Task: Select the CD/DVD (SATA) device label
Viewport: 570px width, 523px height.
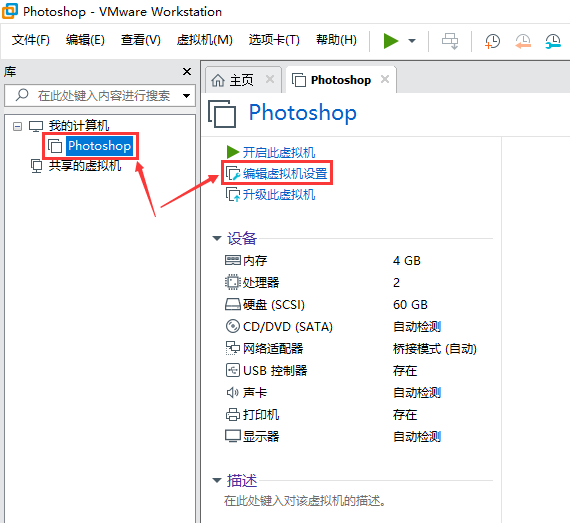Action: [288, 327]
